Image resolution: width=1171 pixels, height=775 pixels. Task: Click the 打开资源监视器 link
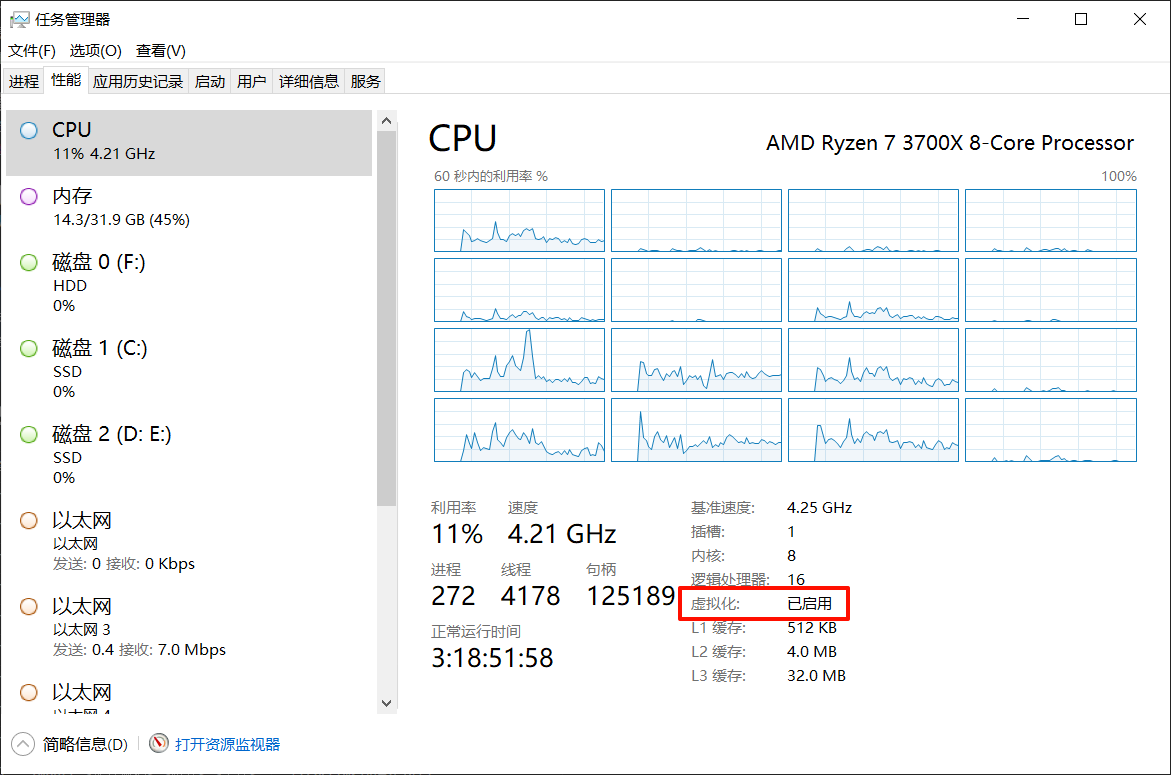pyautogui.click(x=228, y=744)
